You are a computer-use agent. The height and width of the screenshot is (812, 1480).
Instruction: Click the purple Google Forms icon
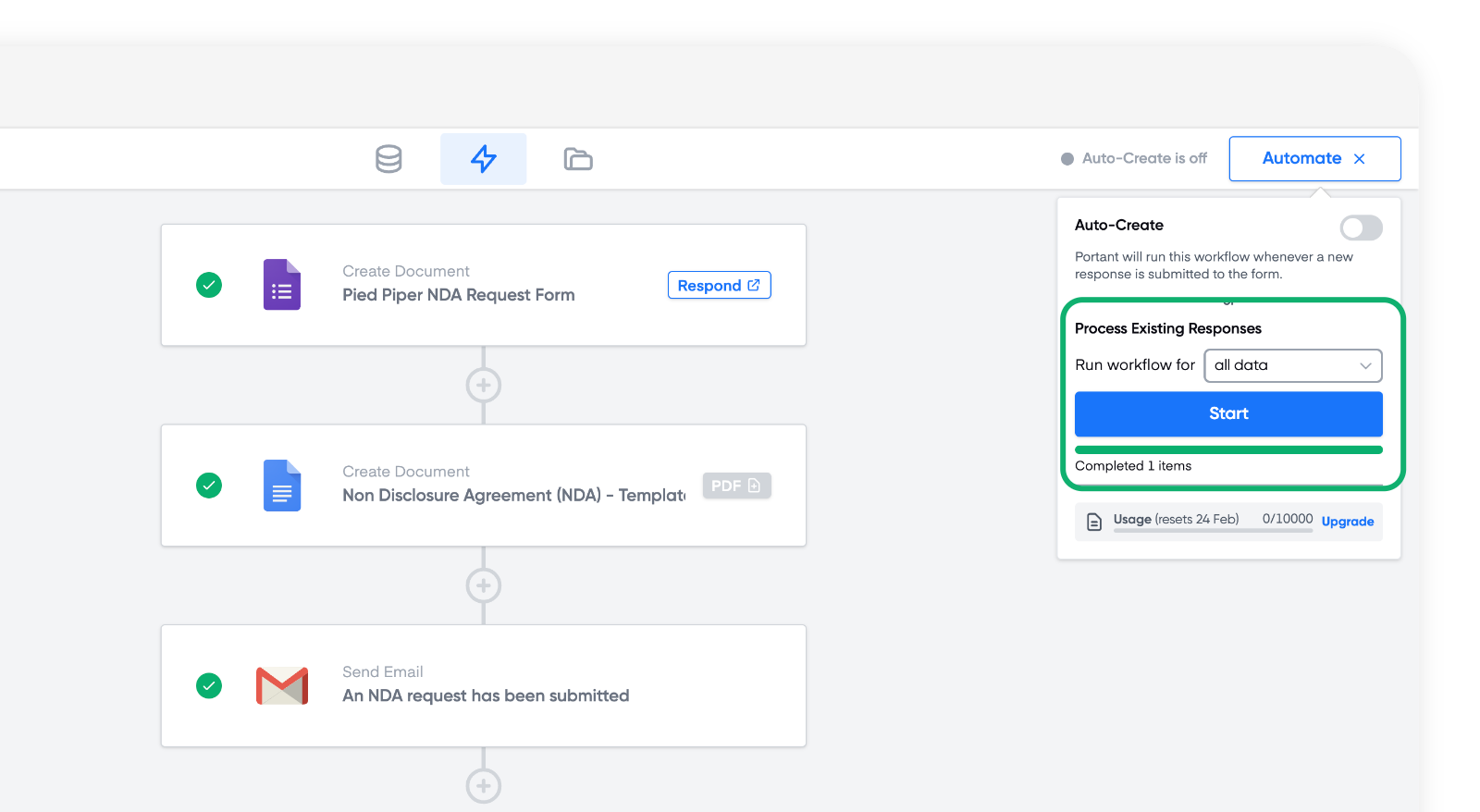pos(282,285)
